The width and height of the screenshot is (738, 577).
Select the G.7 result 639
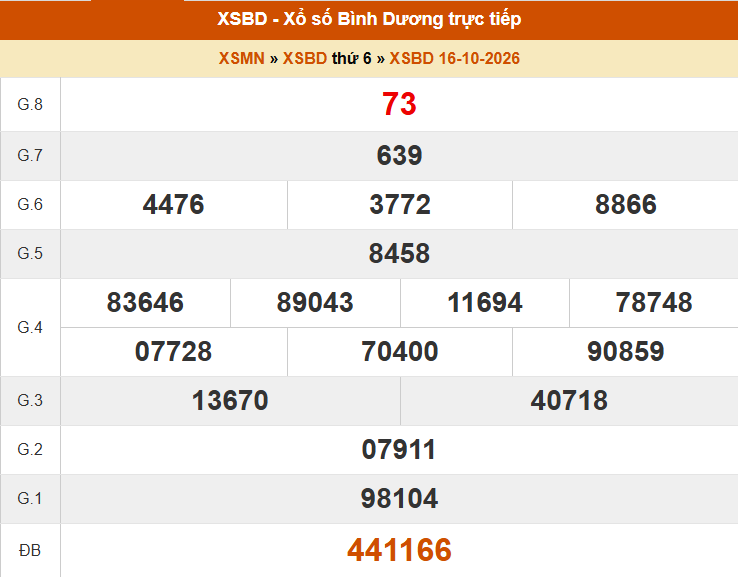399,155
